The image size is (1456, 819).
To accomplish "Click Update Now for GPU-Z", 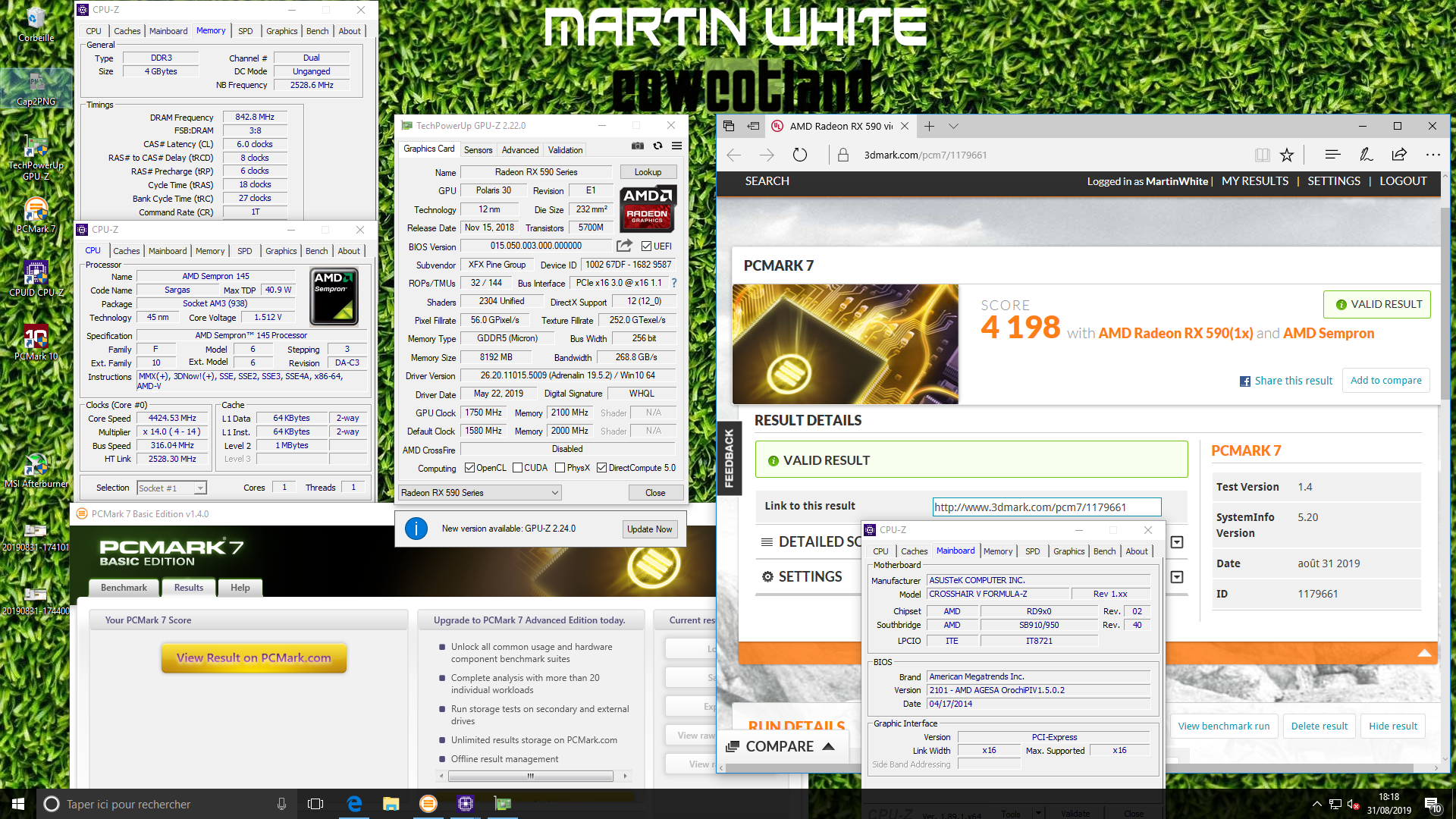I will 650,529.
